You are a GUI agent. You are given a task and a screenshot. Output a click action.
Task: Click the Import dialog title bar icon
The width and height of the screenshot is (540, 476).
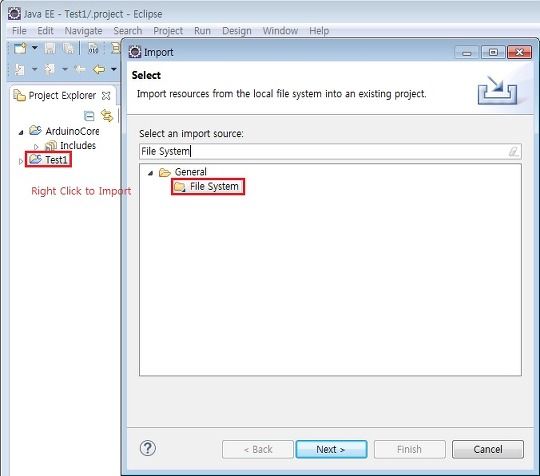coord(135,52)
